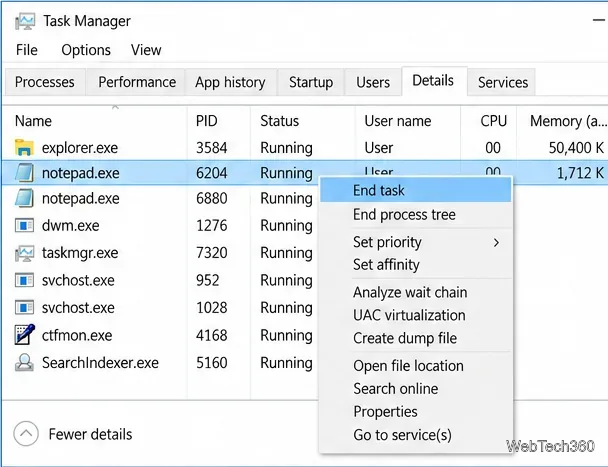
Task: Click the dwm.exe process icon
Action: (24, 225)
